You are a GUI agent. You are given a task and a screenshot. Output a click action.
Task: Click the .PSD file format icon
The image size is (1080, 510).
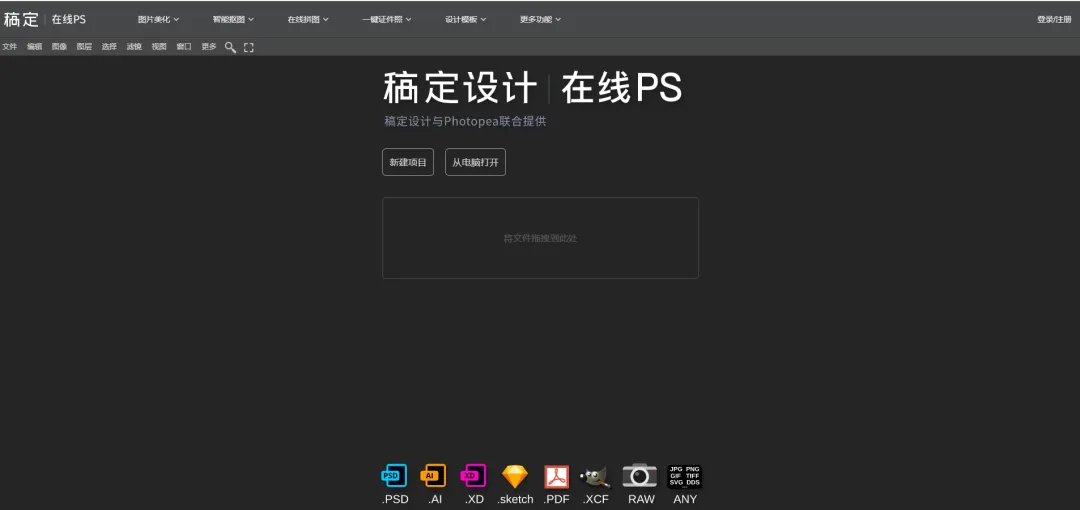[x=394, y=476]
